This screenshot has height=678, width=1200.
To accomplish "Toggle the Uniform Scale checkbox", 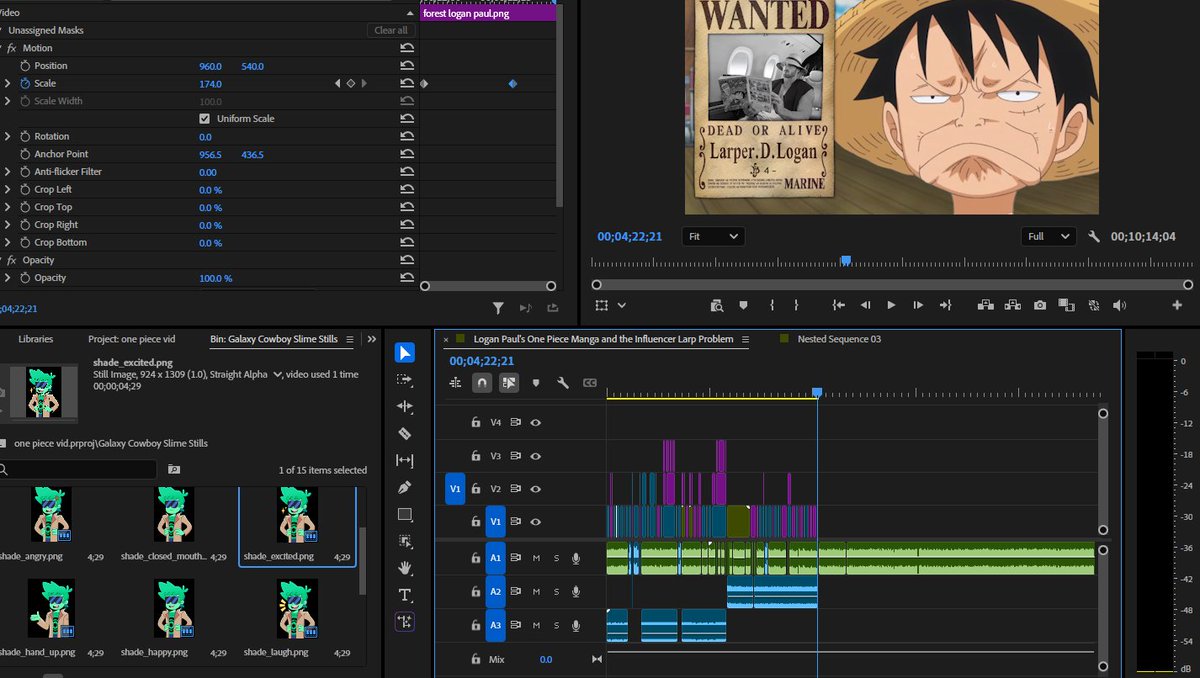I will [x=206, y=119].
